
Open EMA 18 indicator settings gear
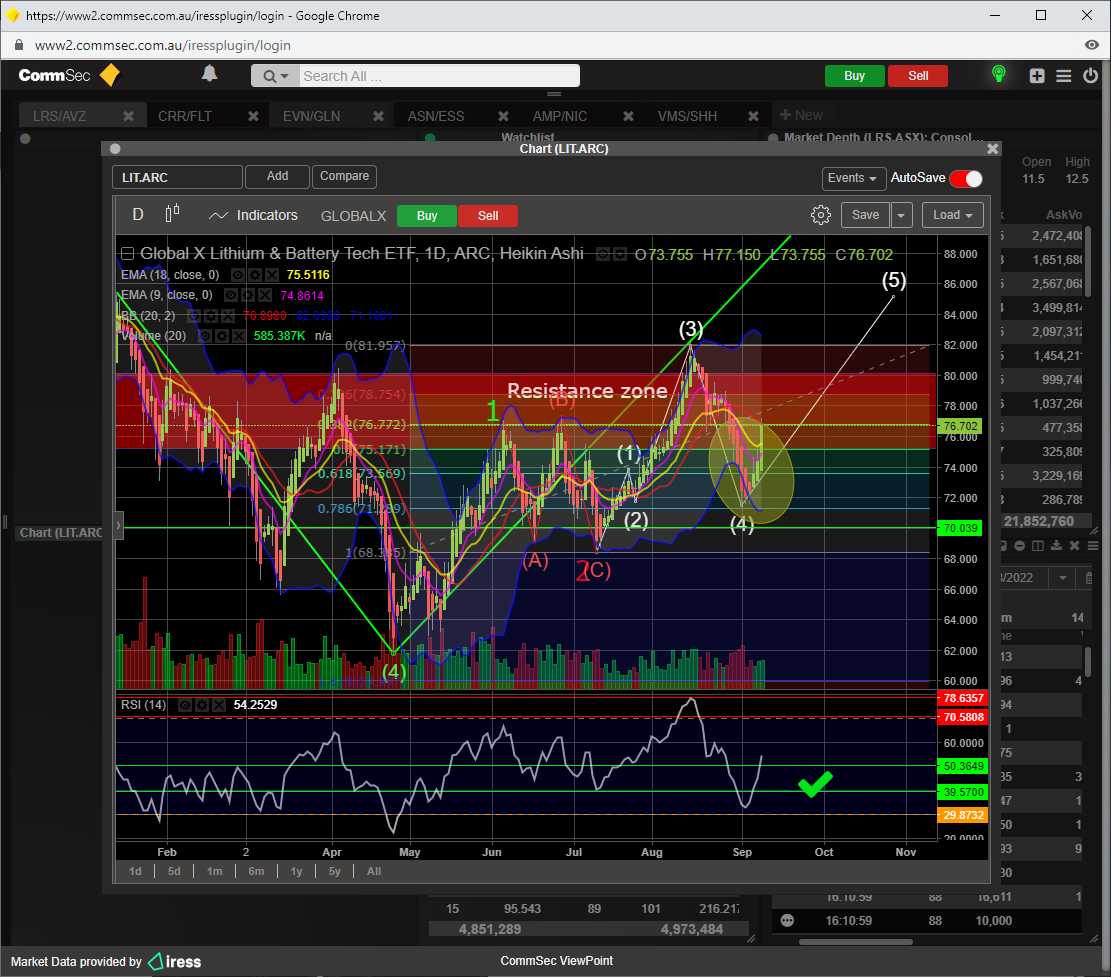click(255, 275)
